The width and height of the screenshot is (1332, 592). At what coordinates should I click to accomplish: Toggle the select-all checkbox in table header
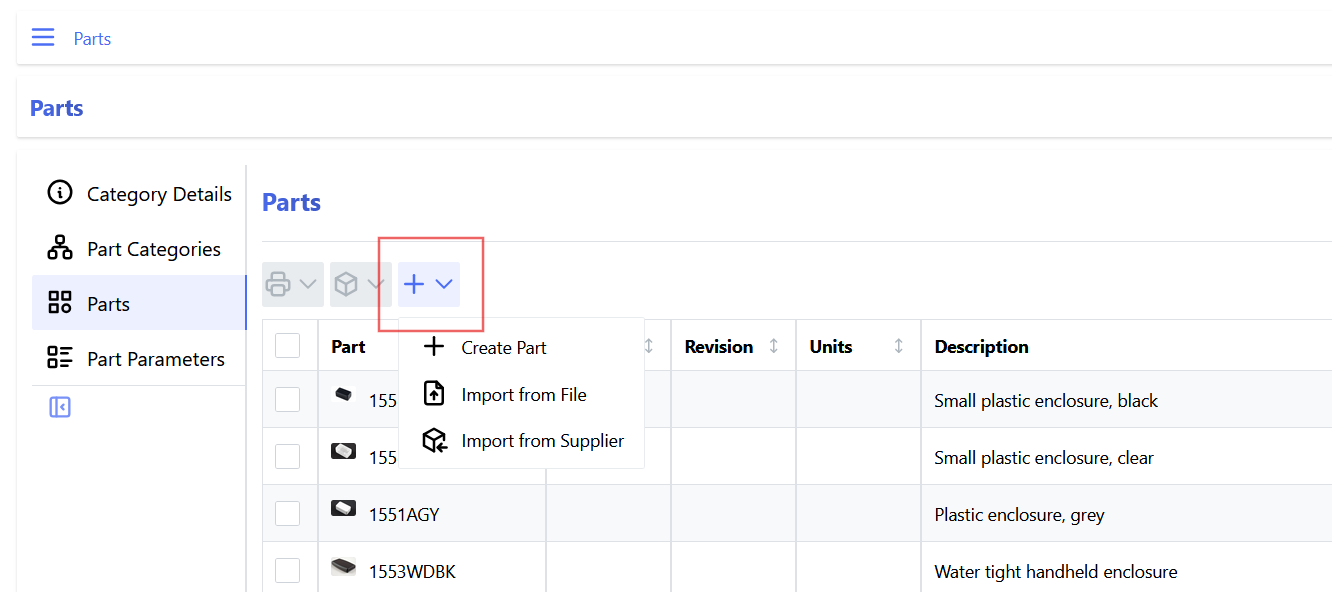point(288,345)
